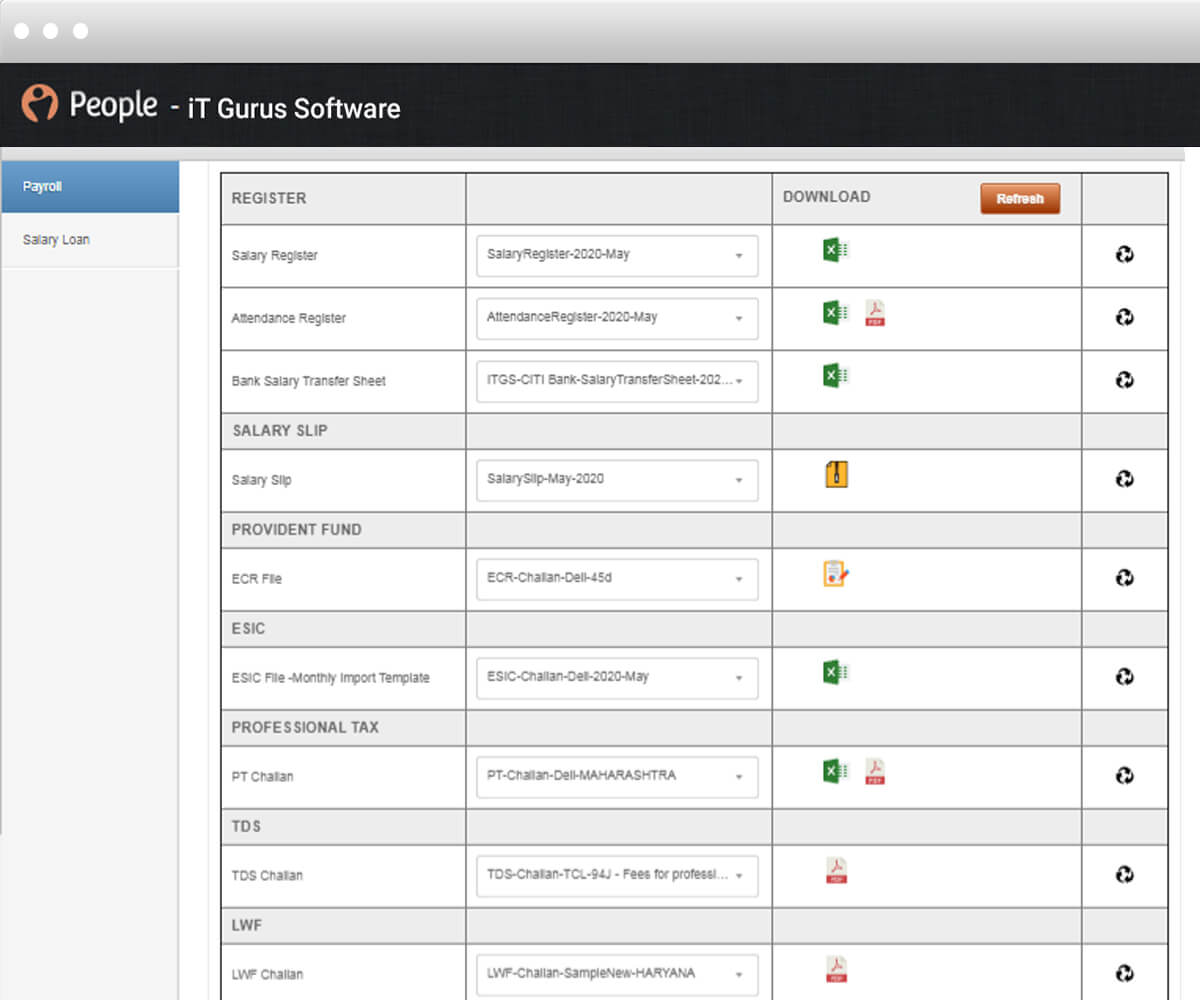Open the PT-Challan-Dell-MAHARASHTRA dropdown
Screen dimensions: 1200x1000
click(616, 776)
